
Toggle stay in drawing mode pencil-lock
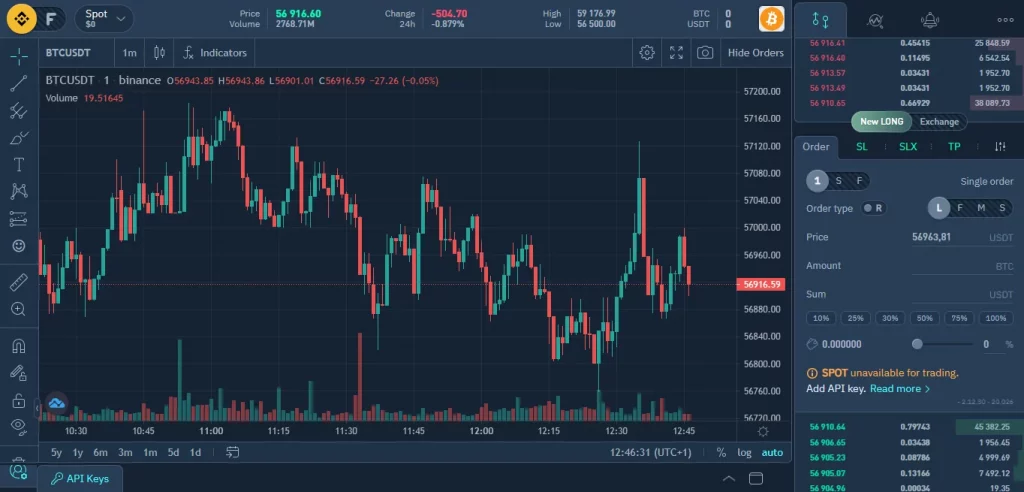click(19, 373)
